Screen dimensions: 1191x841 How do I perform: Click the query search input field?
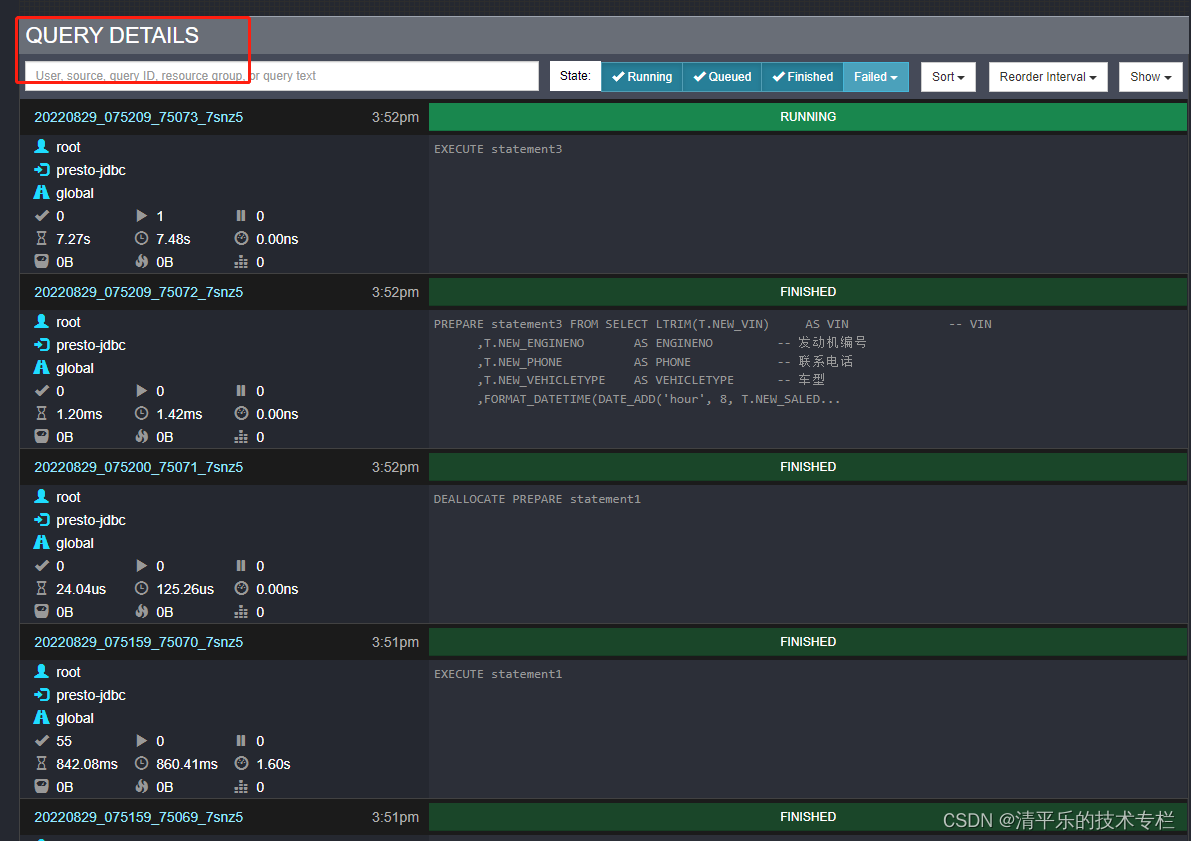(282, 76)
